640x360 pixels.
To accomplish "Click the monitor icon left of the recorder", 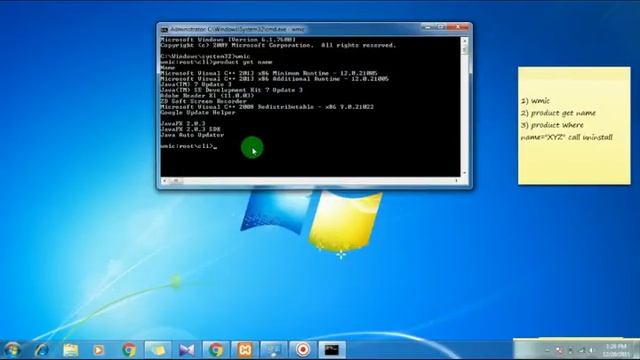I will pos(273,350).
